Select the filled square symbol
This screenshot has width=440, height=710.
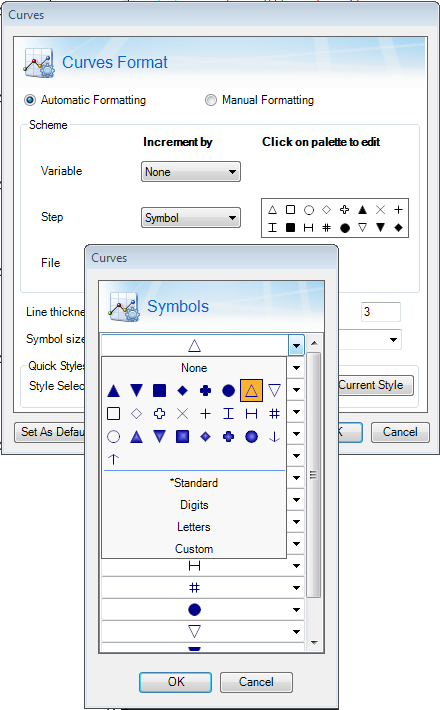[x=159, y=390]
